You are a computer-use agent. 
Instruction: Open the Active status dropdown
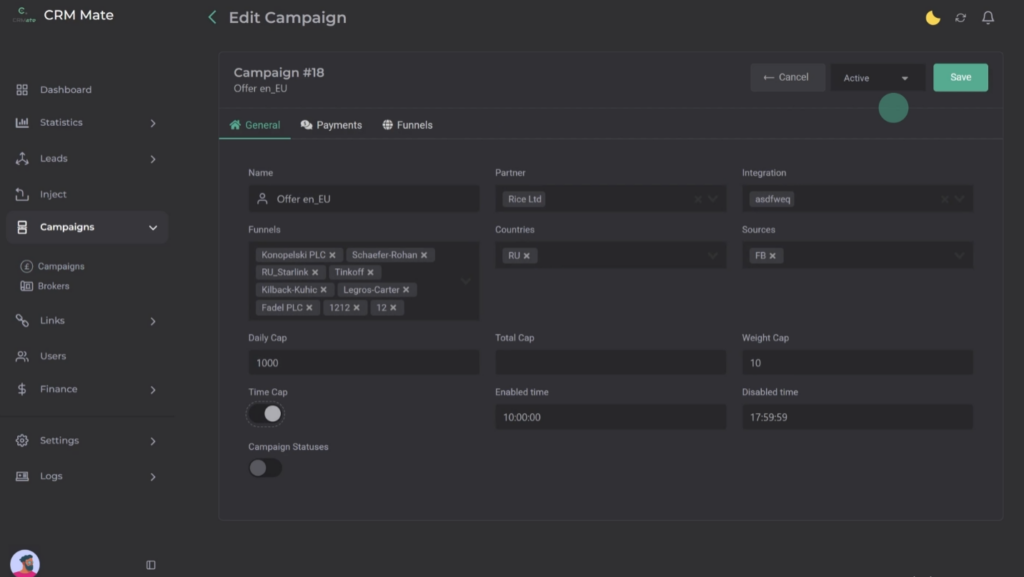(877, 78)
